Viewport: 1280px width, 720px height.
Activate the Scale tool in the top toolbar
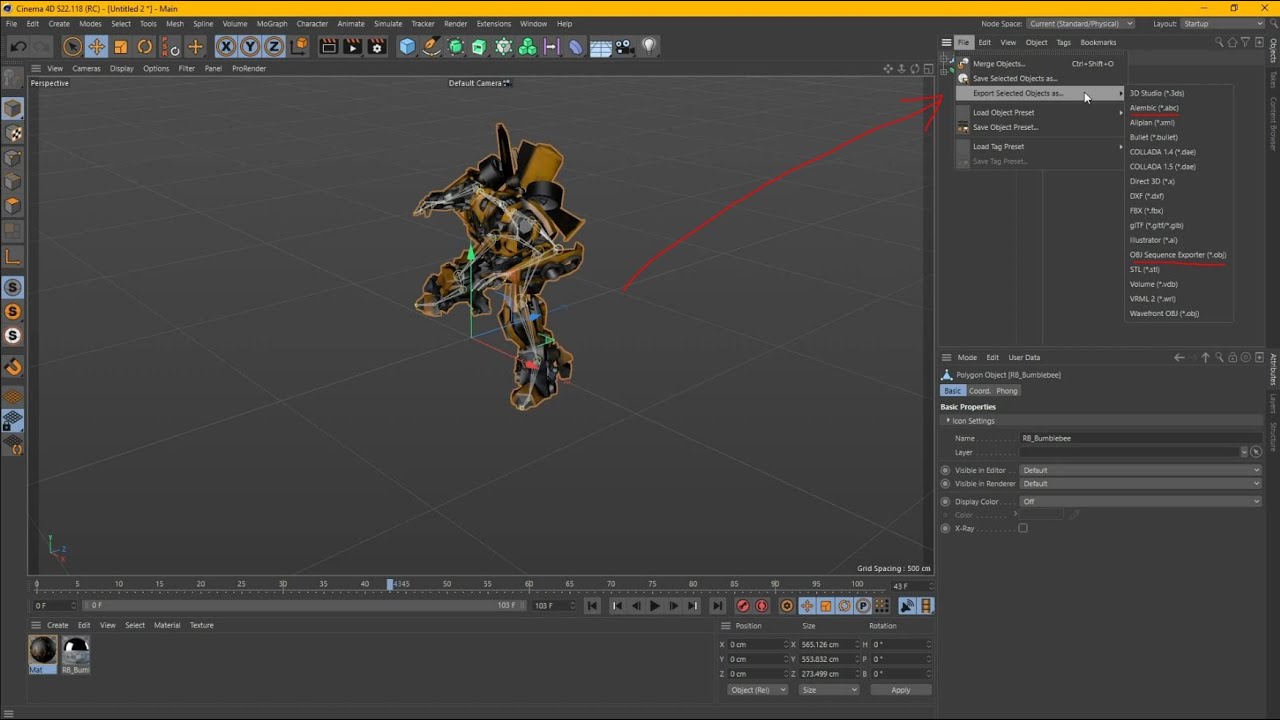(x=121, y=46)
